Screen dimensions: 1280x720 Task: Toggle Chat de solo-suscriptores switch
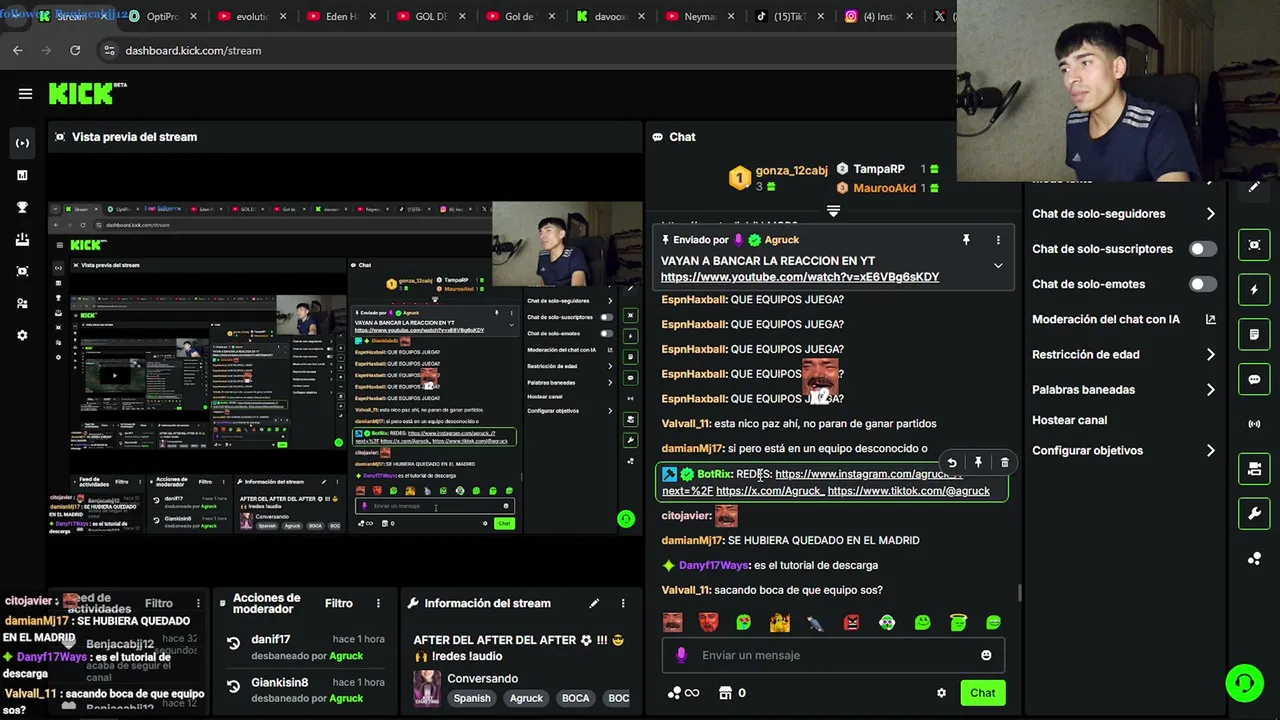(1203, 249)
